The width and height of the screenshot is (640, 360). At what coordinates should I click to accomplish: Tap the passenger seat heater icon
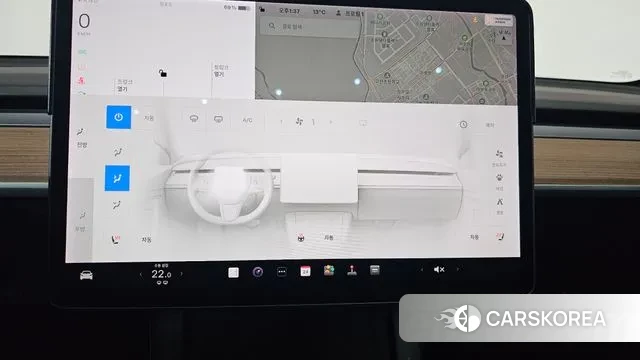click(500, 237)
